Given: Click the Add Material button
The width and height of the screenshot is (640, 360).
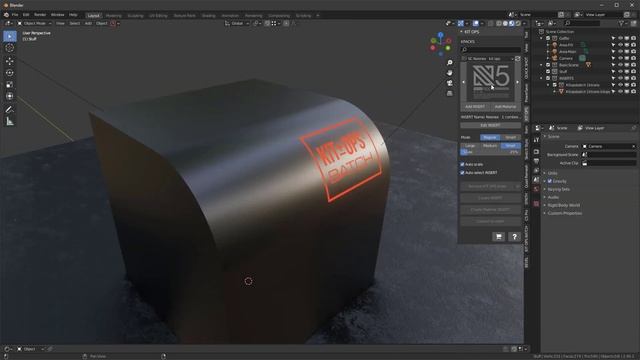Looking at the screenshot, I should click(505, 107).
